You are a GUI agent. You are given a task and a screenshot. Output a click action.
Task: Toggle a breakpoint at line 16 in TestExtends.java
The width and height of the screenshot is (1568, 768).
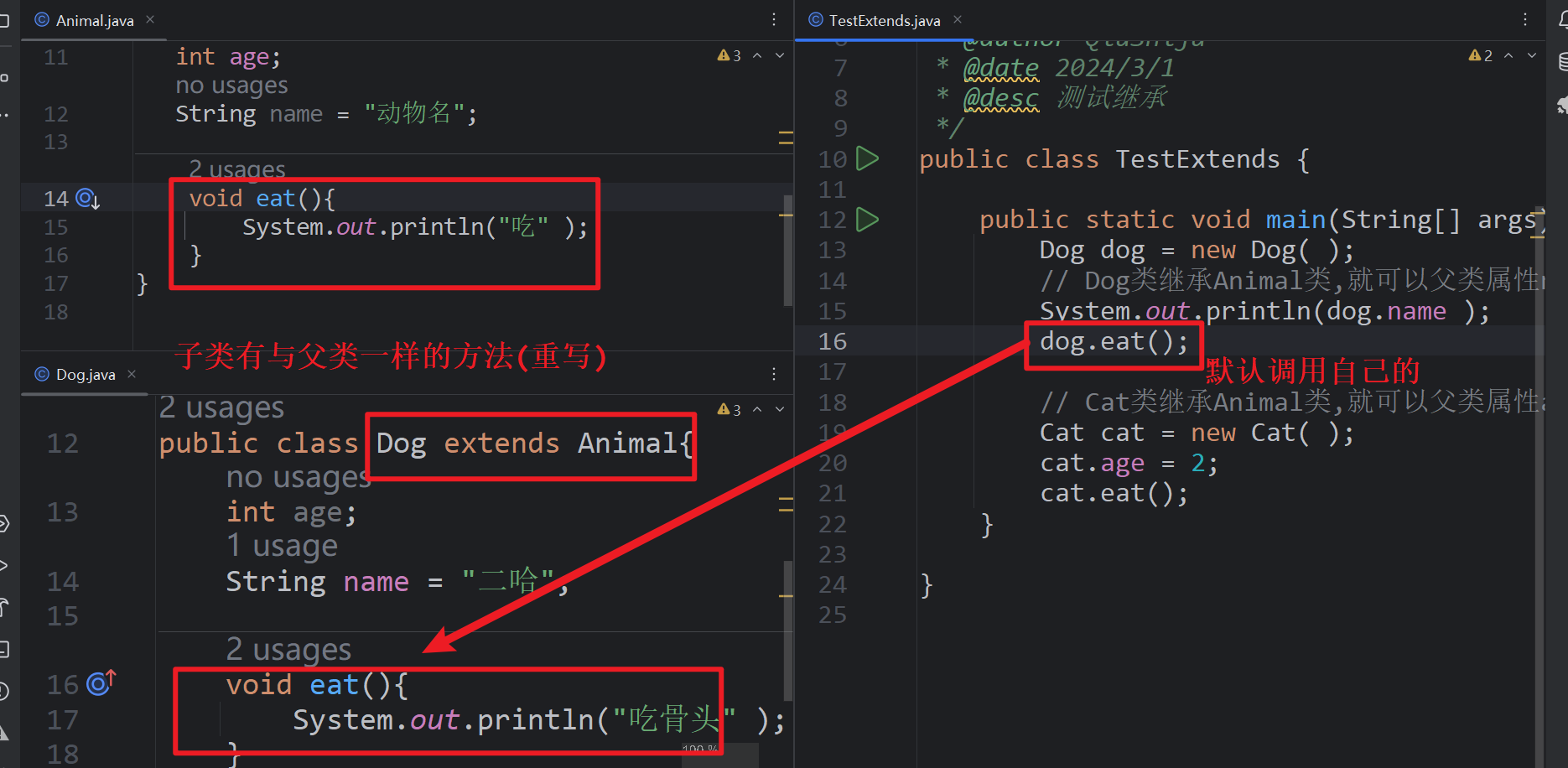[x=833, y=341]
